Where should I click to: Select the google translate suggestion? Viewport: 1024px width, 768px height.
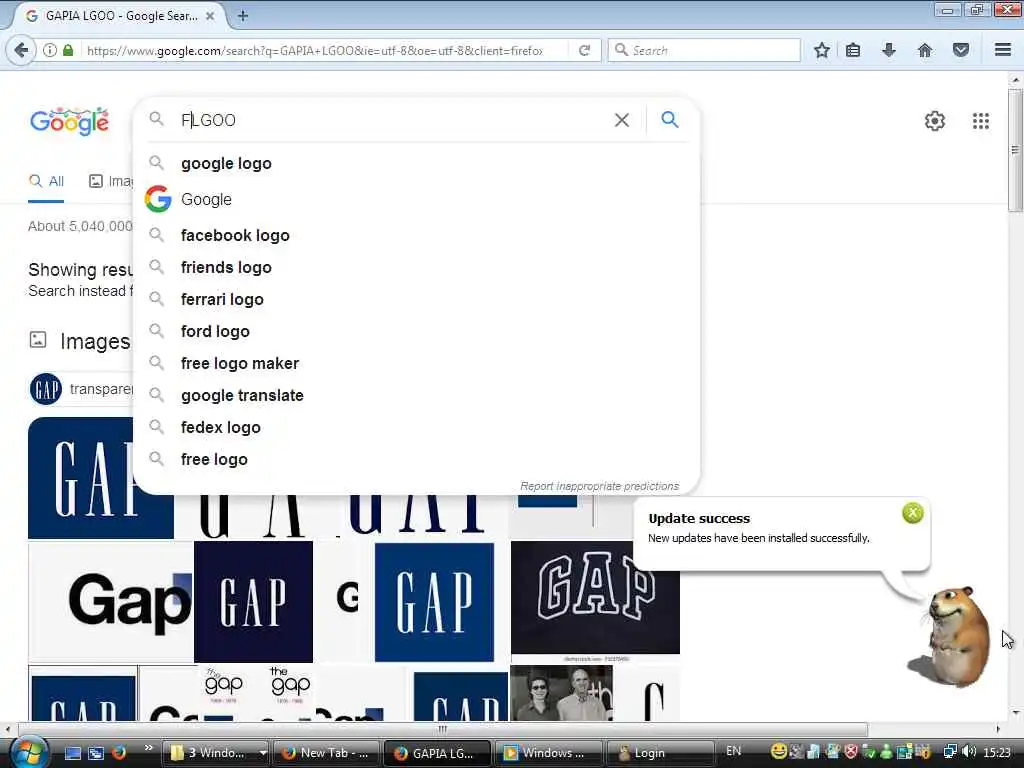417,395
